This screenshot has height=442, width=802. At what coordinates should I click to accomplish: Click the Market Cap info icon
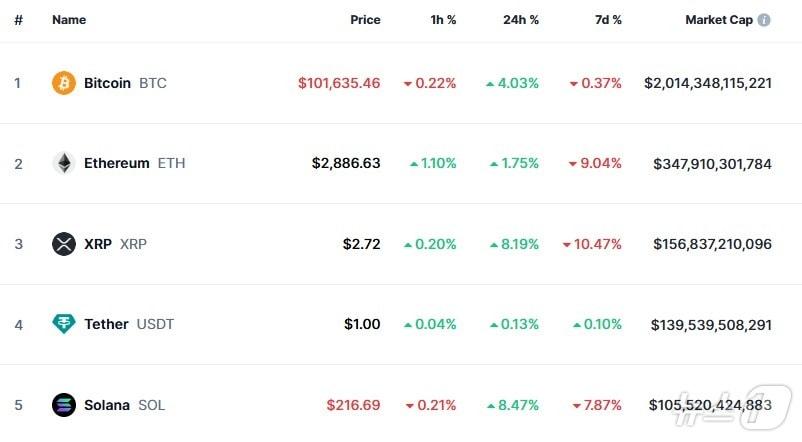tap(764, 20)
